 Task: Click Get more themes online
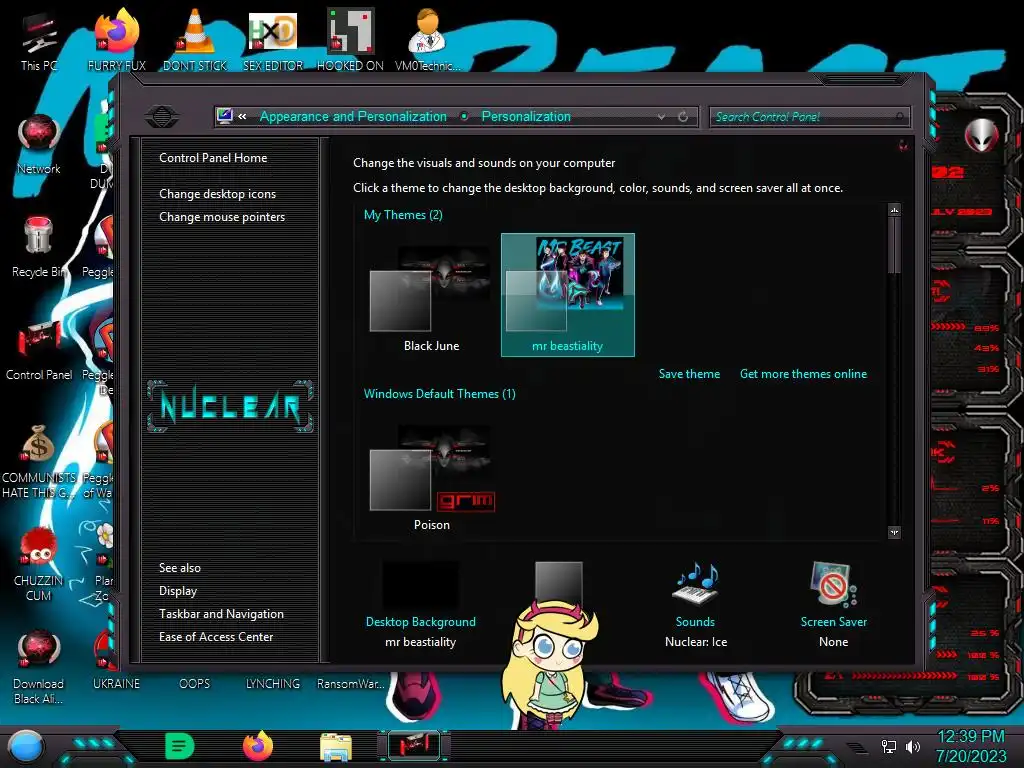point(803,374)
